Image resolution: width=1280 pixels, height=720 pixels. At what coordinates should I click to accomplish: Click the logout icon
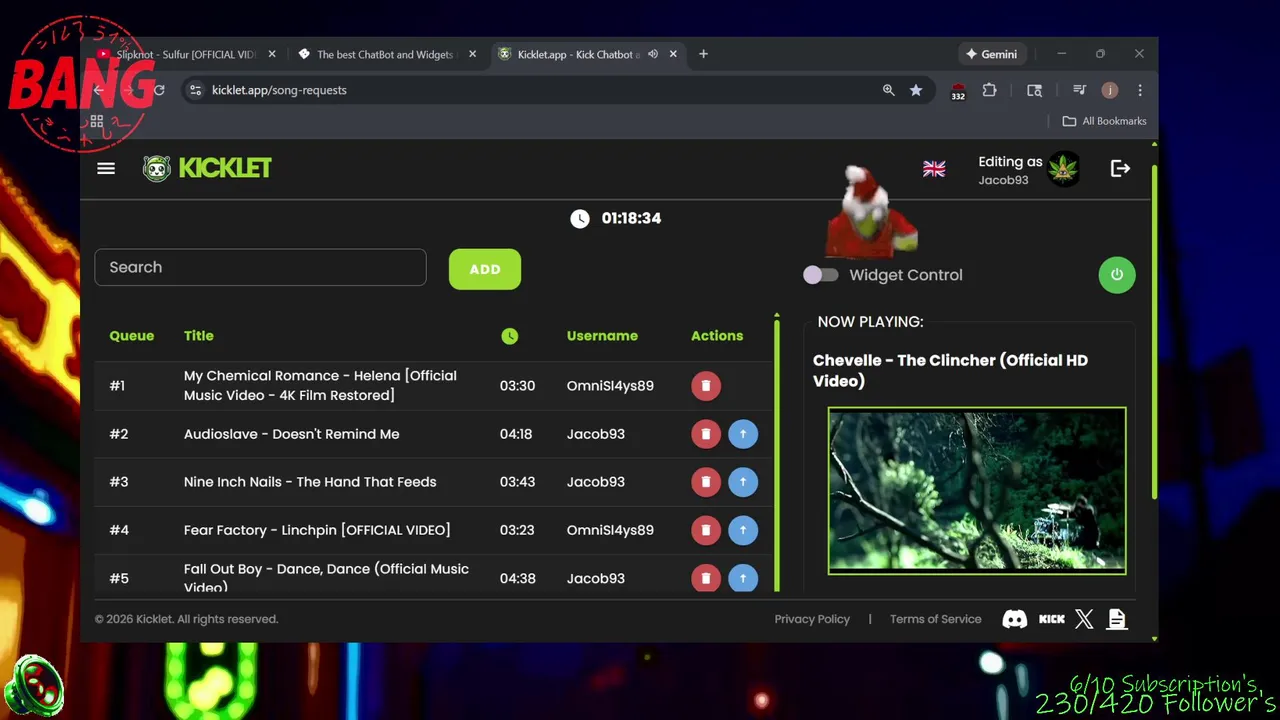1120,169
